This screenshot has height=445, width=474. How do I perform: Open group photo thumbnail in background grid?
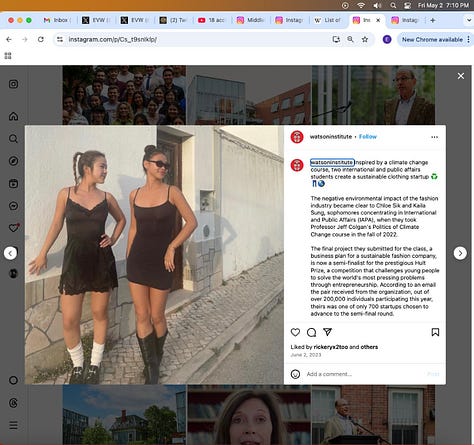point(124,95)
